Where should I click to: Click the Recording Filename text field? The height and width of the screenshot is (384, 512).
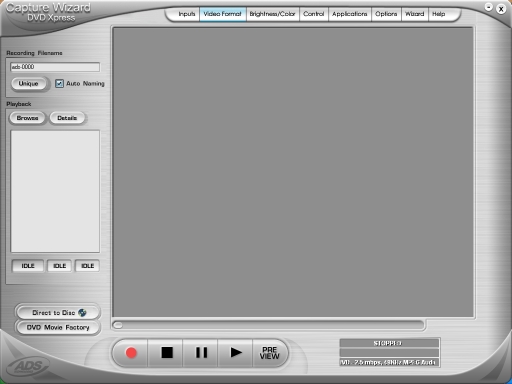(55, 67)
